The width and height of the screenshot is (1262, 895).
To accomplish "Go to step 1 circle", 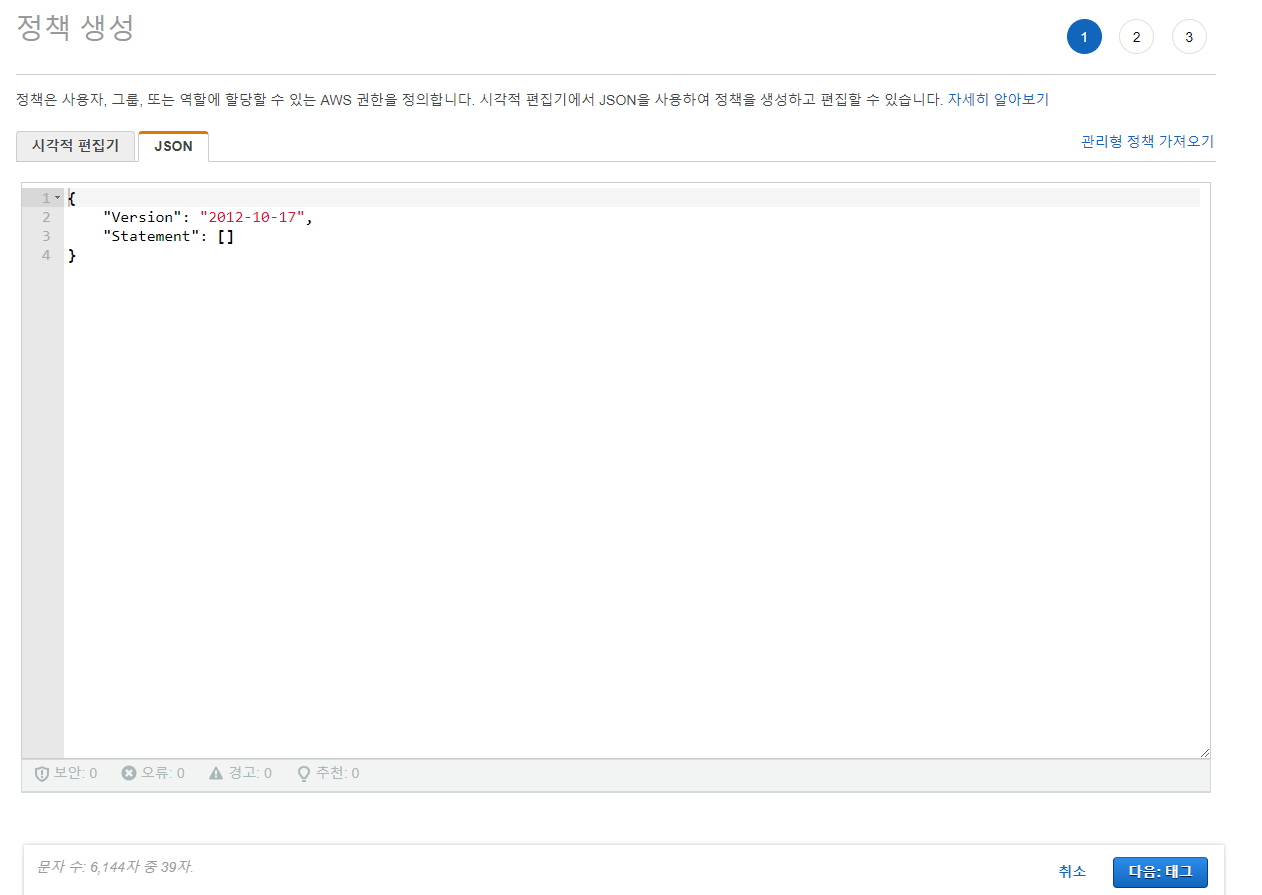I will point(1084,37).
